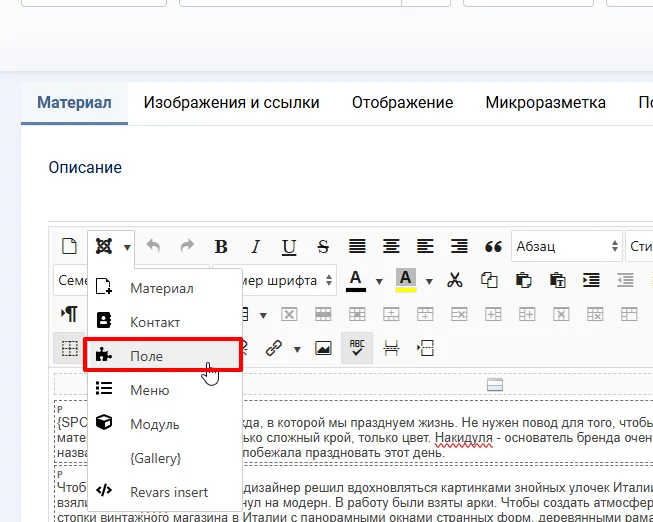Toggle italic formatting
Image resolution: width=653 pixels, height=522 pixels.
(255, 247)
